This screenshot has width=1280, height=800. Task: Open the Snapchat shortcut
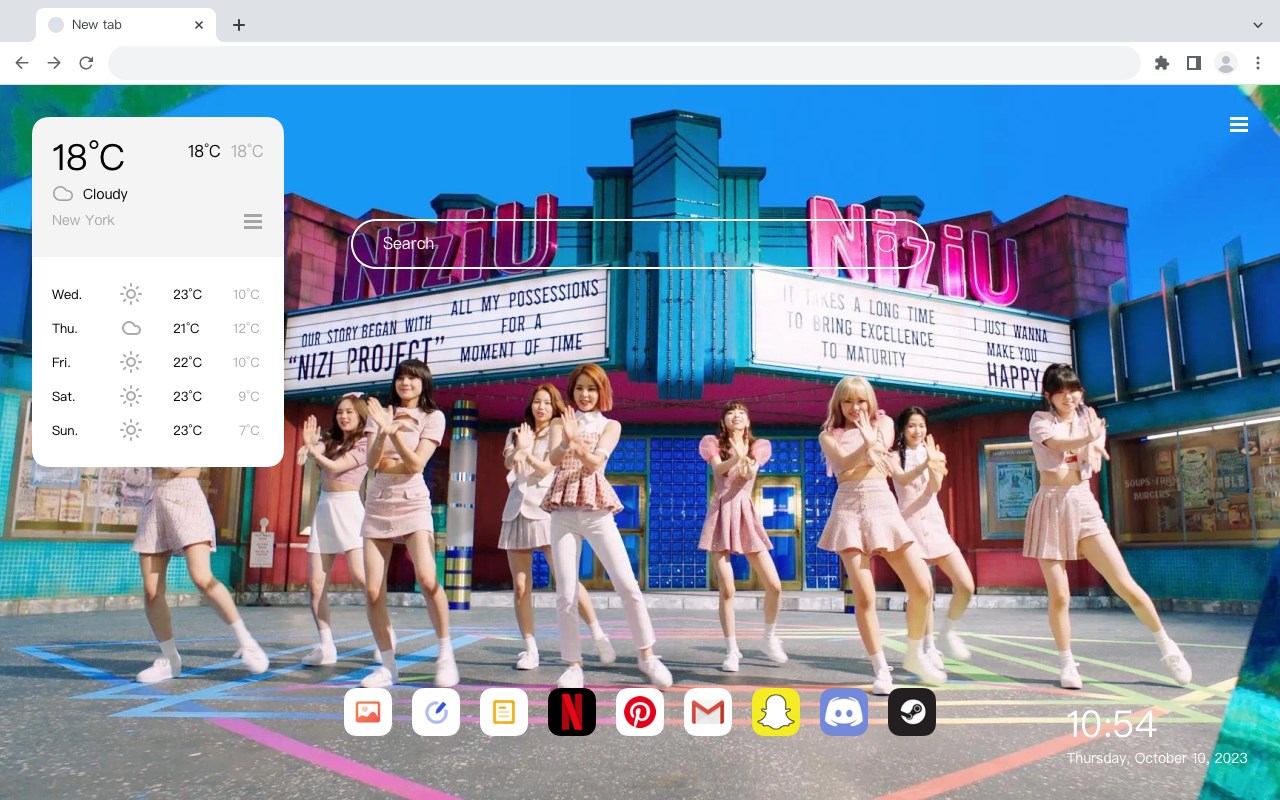tap(776, 712)
